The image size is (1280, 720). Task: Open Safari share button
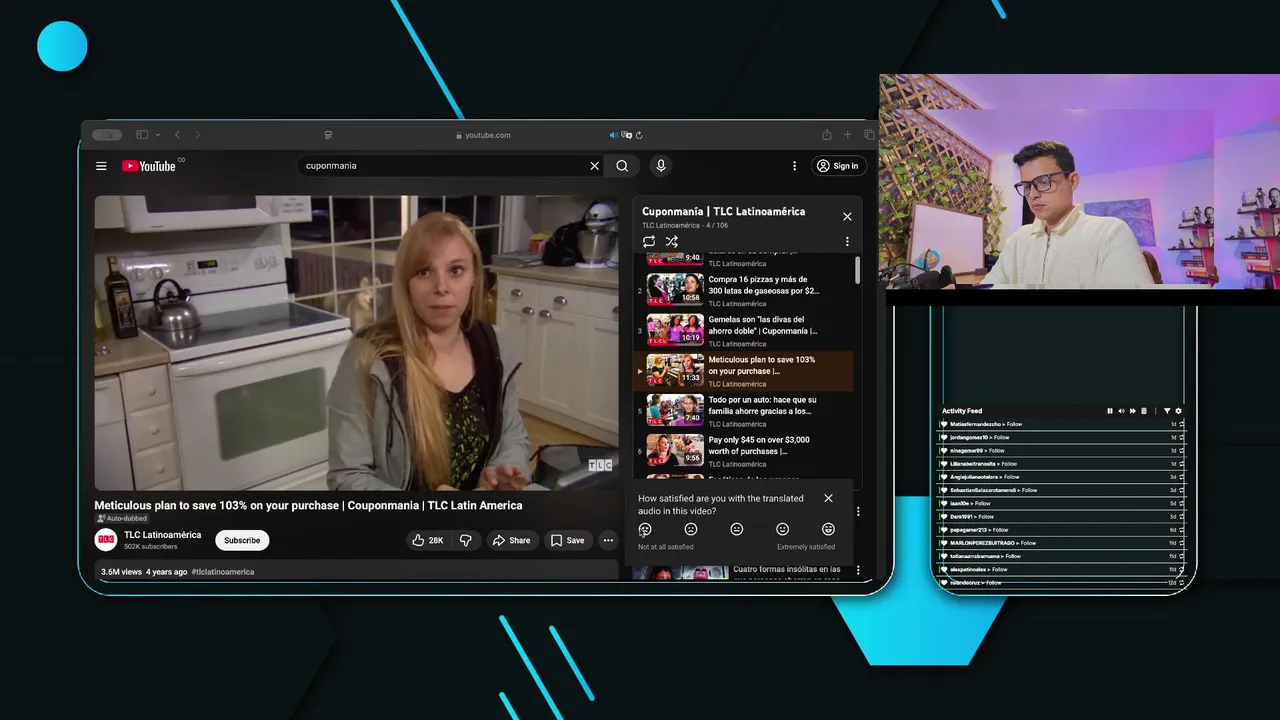point(826,135)
